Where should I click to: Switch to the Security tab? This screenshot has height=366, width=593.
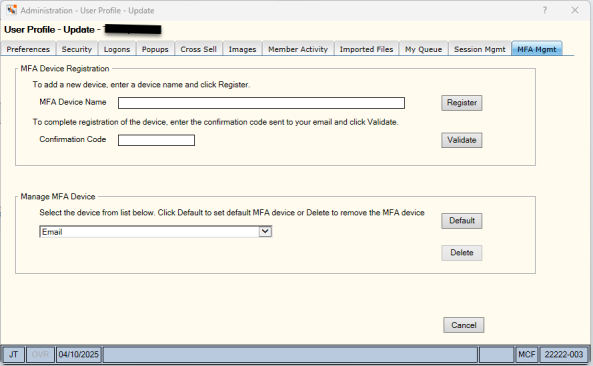[77, 49]
